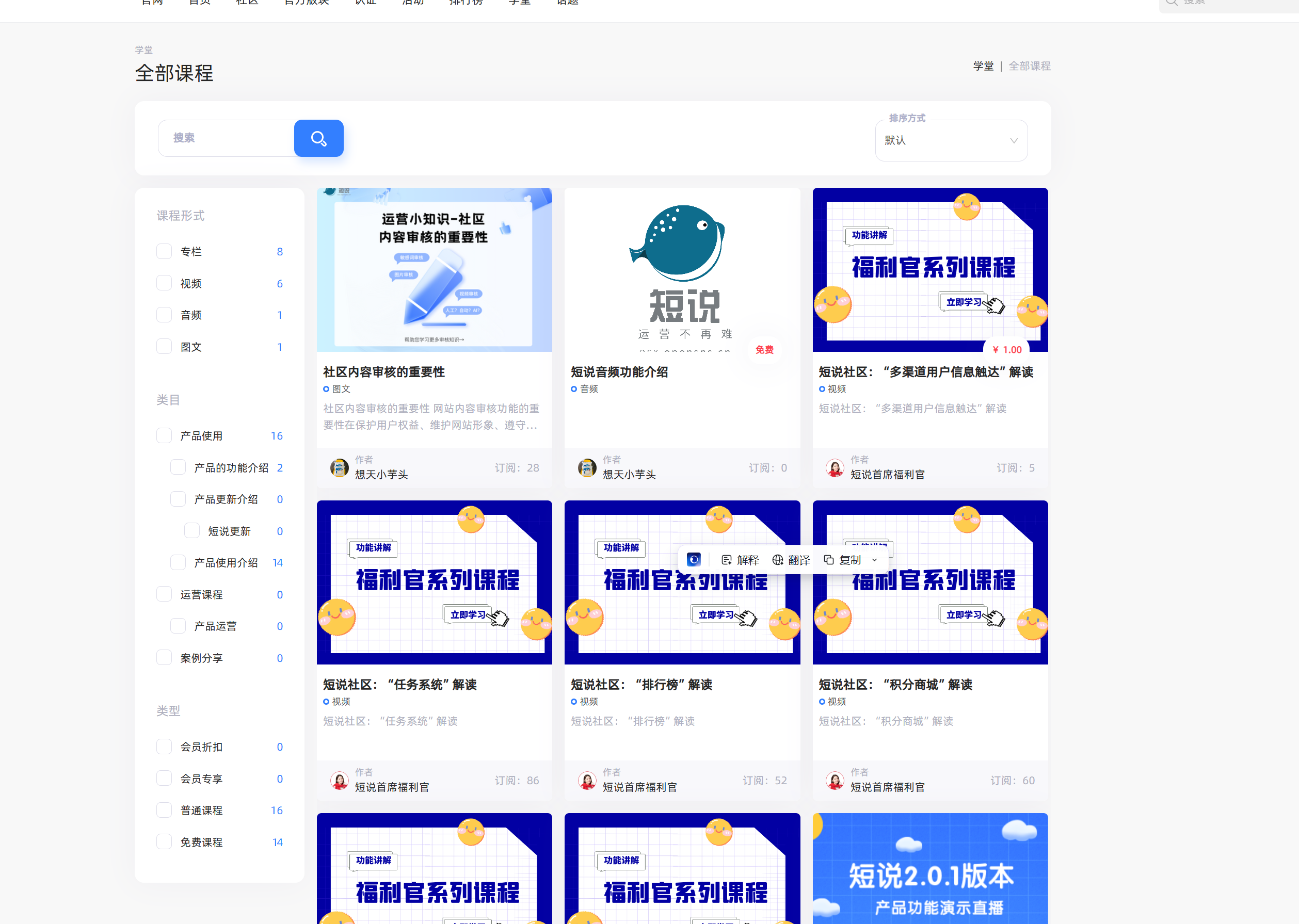The width and height of the screenshot is (1299, 924).
Task: Open course title 短说音频功能介绍
Action: click(620, 371)
